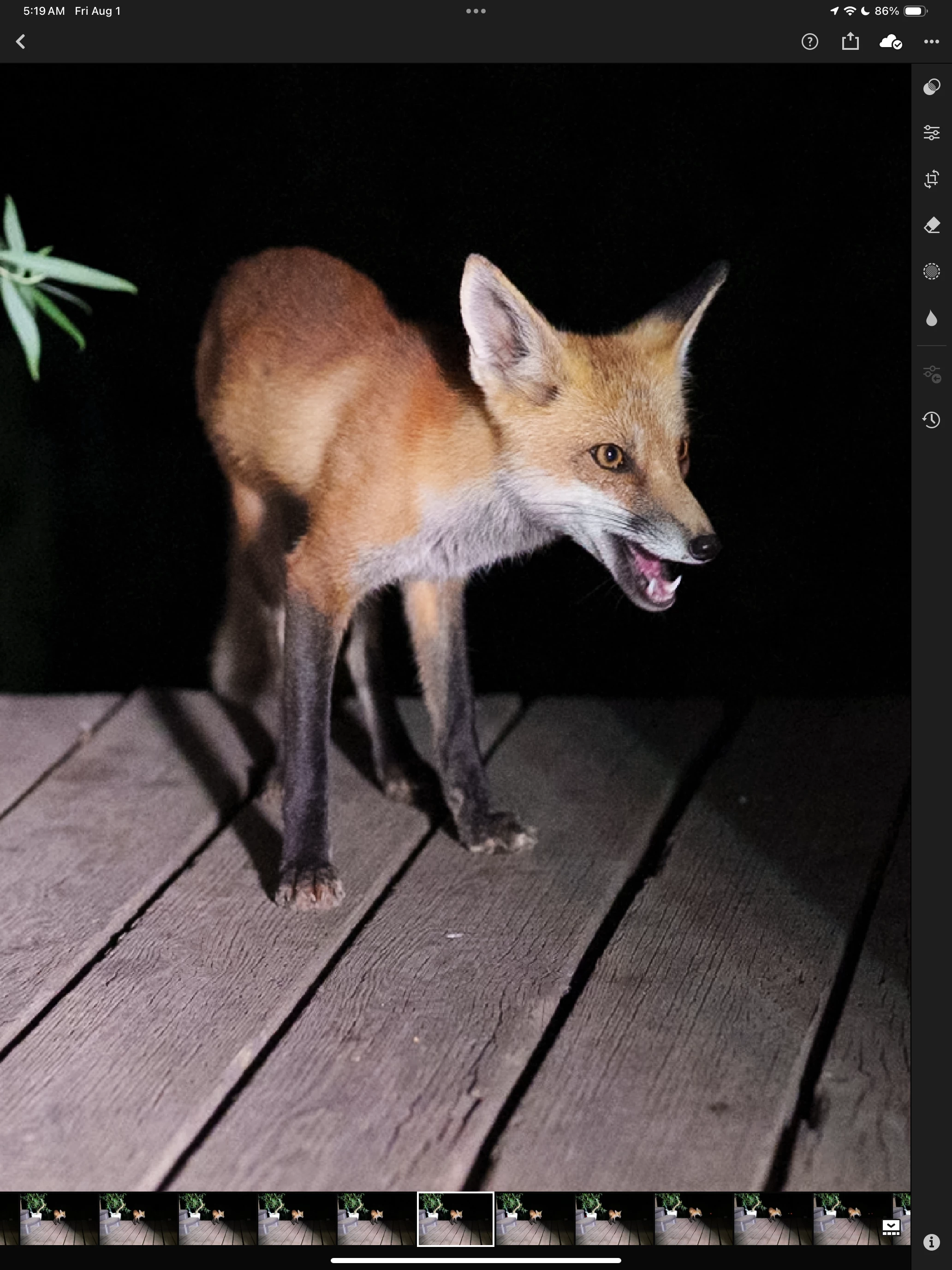Select the Crop and rotate tool
Screen dimensions: 952x1270
tap(931, 179)
